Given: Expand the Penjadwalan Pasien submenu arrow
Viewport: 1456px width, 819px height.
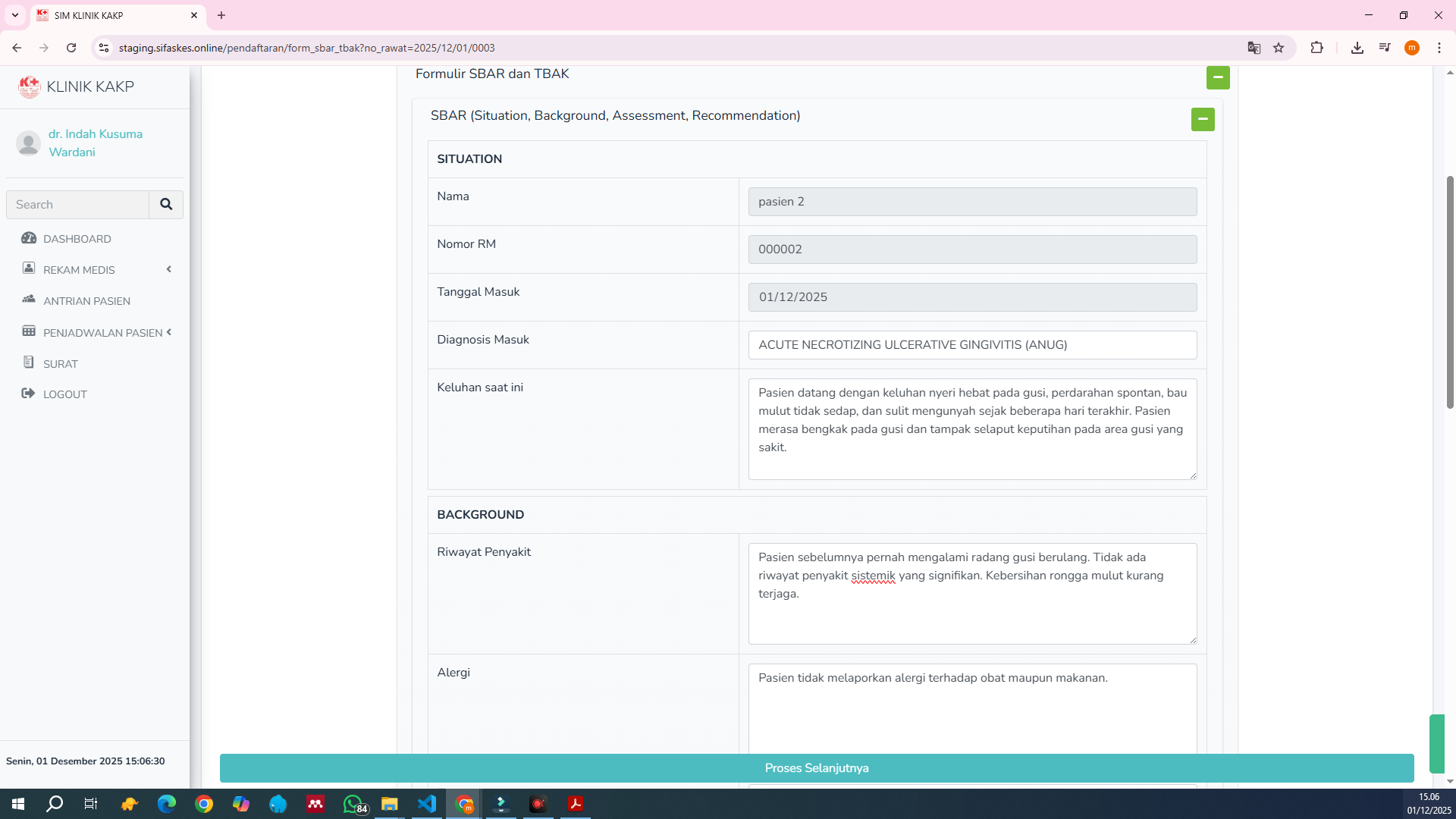Looking at the screenshot, I should point(168,332).
